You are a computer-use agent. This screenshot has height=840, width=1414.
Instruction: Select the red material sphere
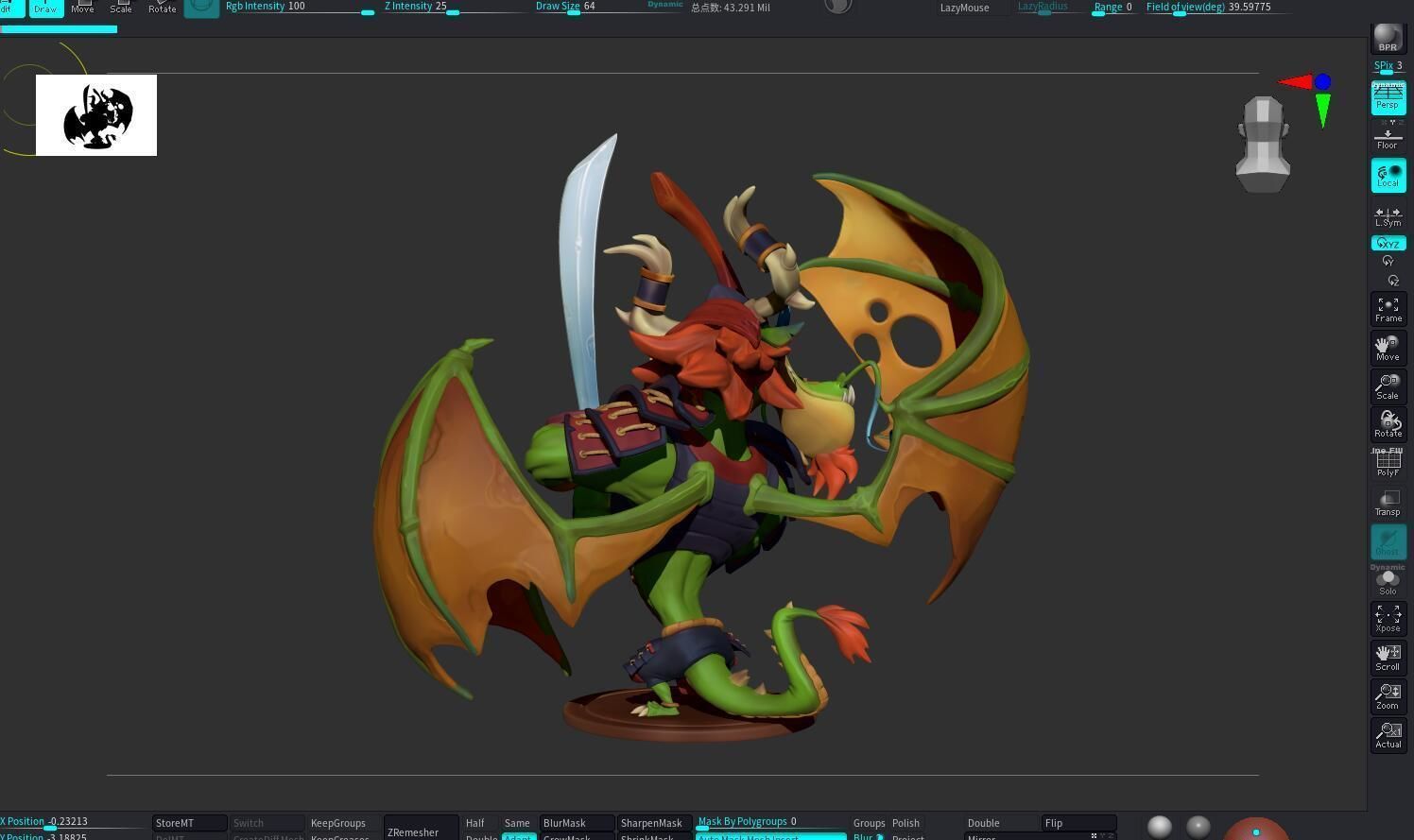click(x=1256, y=830)
